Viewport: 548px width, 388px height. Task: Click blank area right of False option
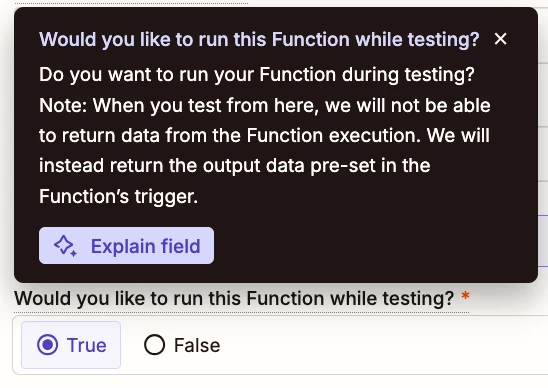pyautogui.click(x=384, y=345)
